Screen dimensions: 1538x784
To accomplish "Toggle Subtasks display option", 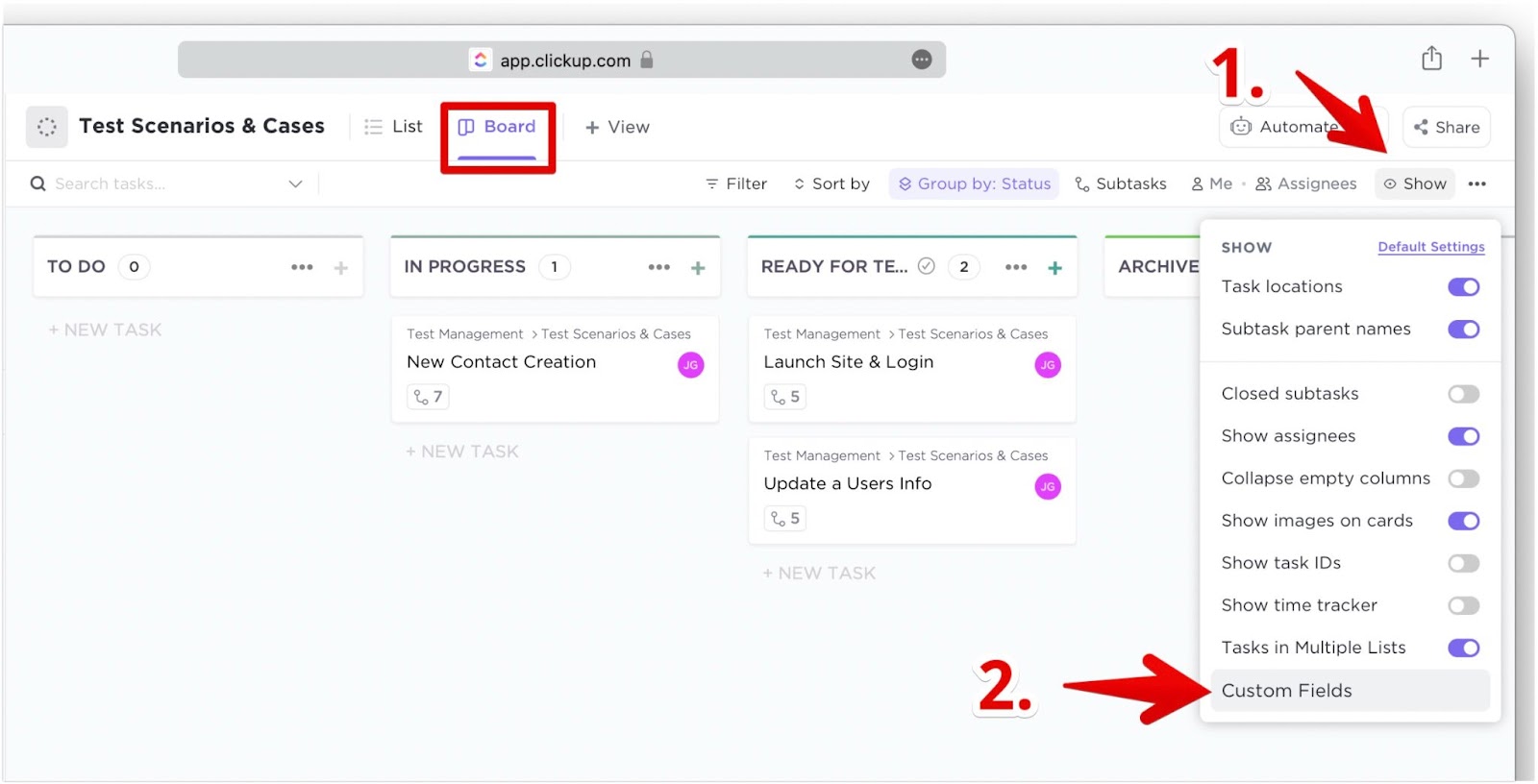I will [x=1121, y=184].
